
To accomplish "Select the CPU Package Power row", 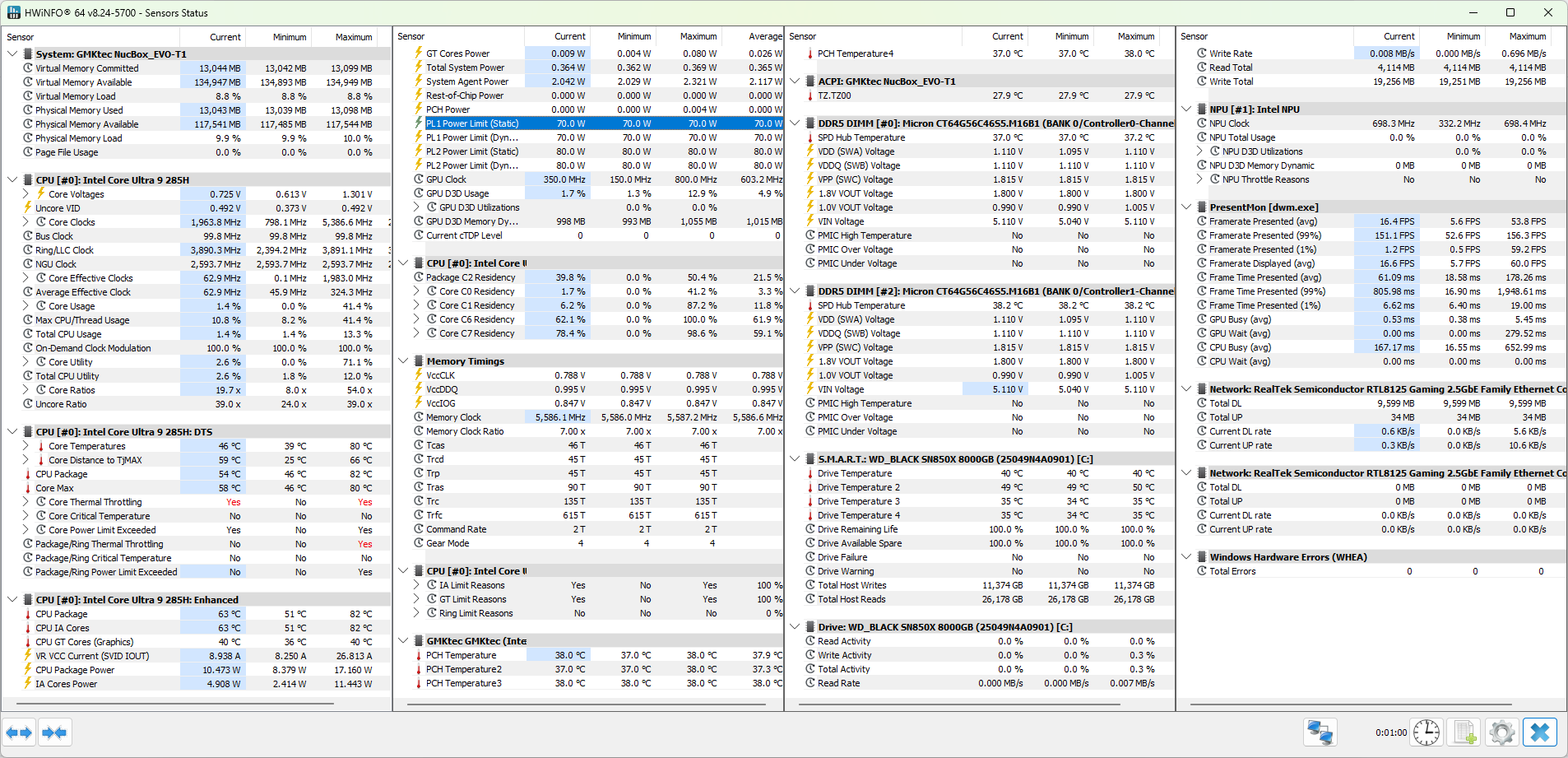I will pos(75,670).
